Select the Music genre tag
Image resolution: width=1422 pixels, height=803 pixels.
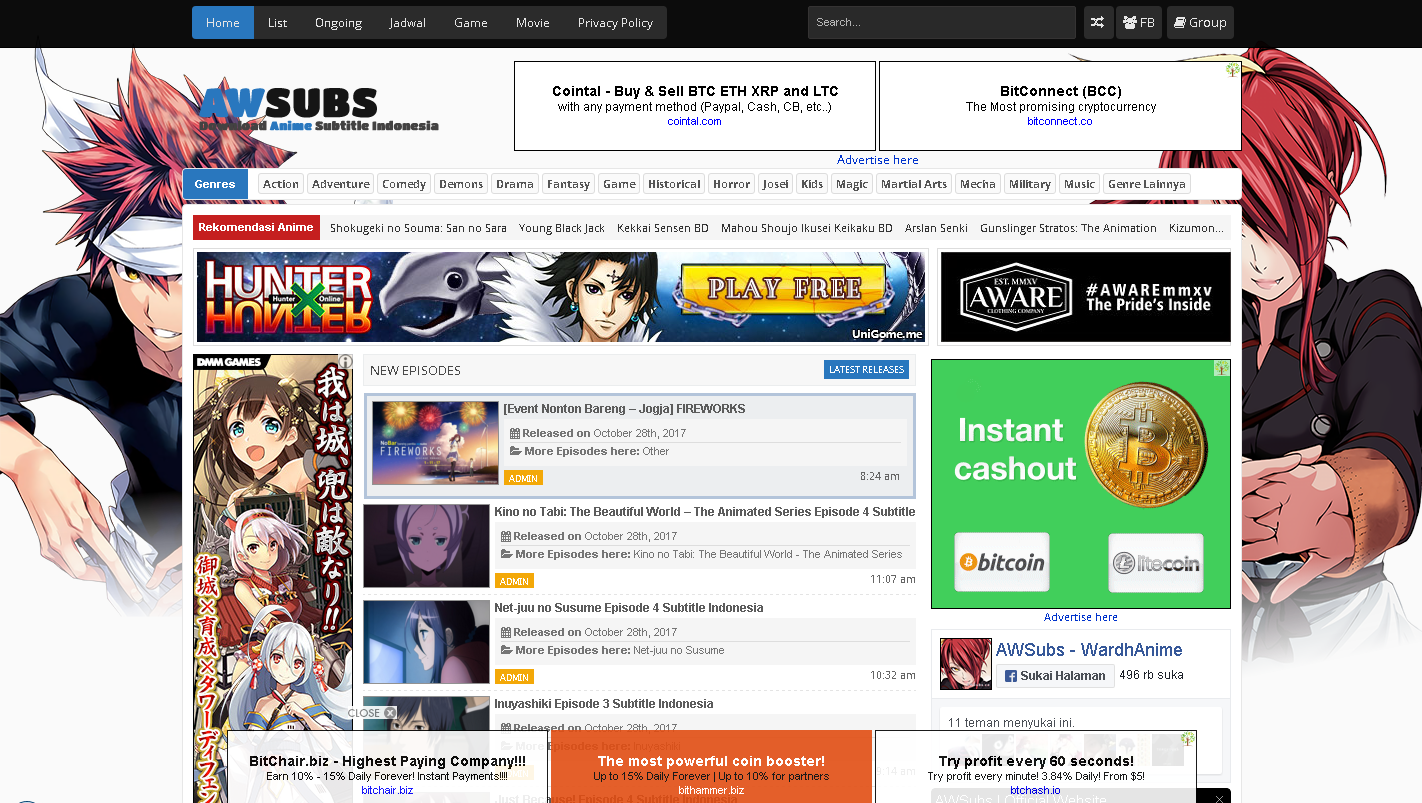click(x=1079, y=184)
